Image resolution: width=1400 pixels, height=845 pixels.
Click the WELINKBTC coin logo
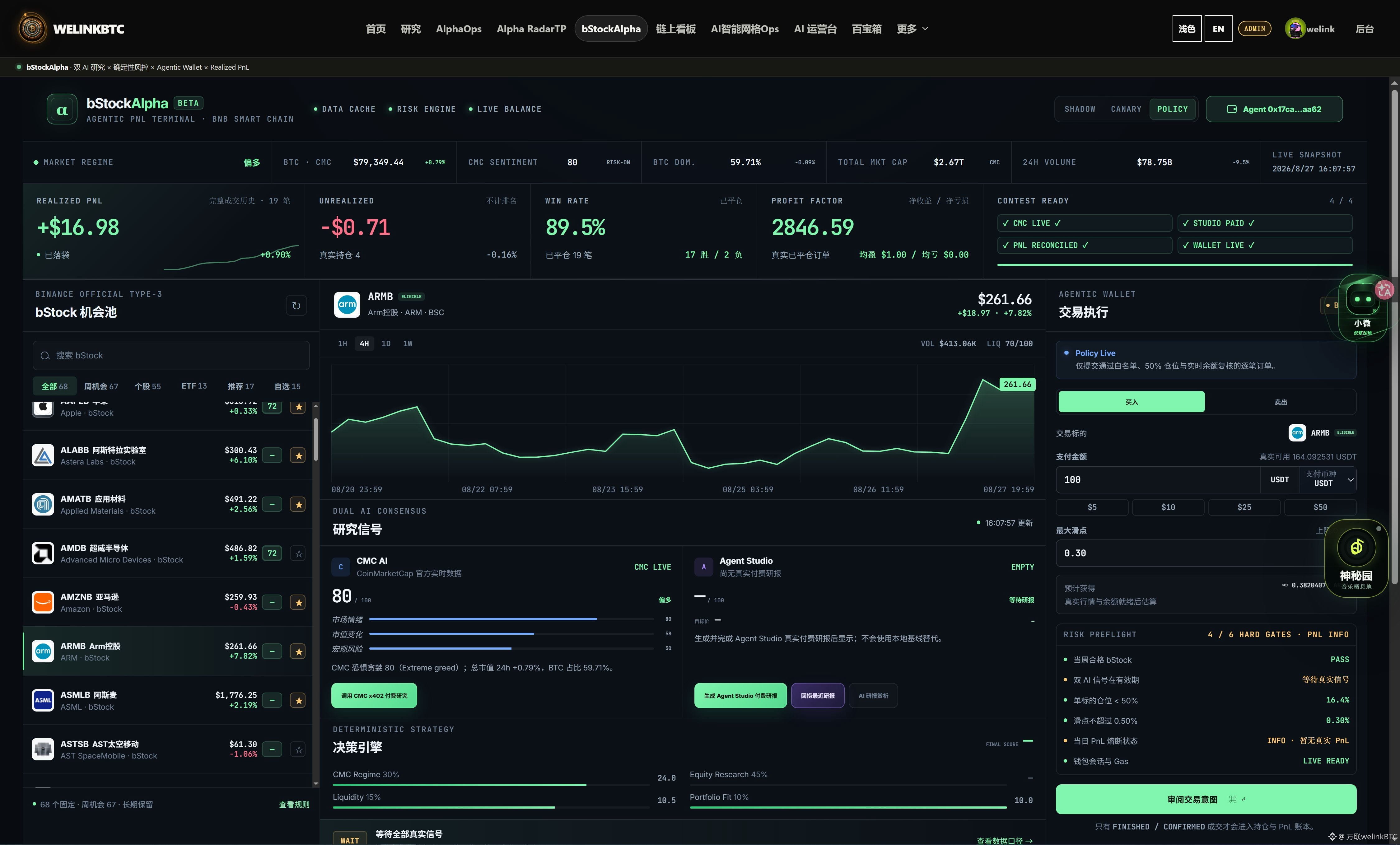click(x=32, y=28)
